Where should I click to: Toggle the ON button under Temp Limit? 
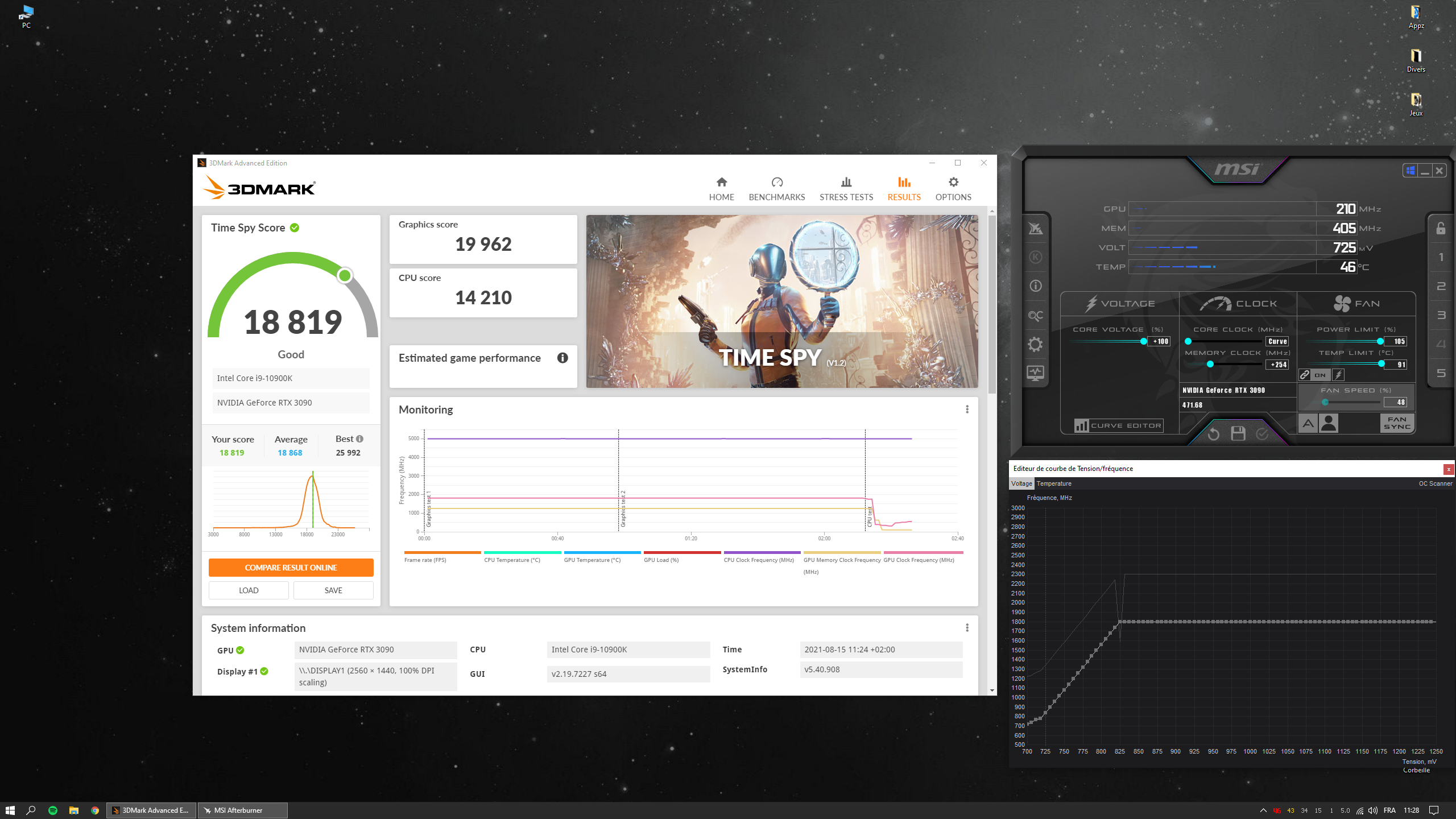pyautogui.click(x=1320, y=375)
